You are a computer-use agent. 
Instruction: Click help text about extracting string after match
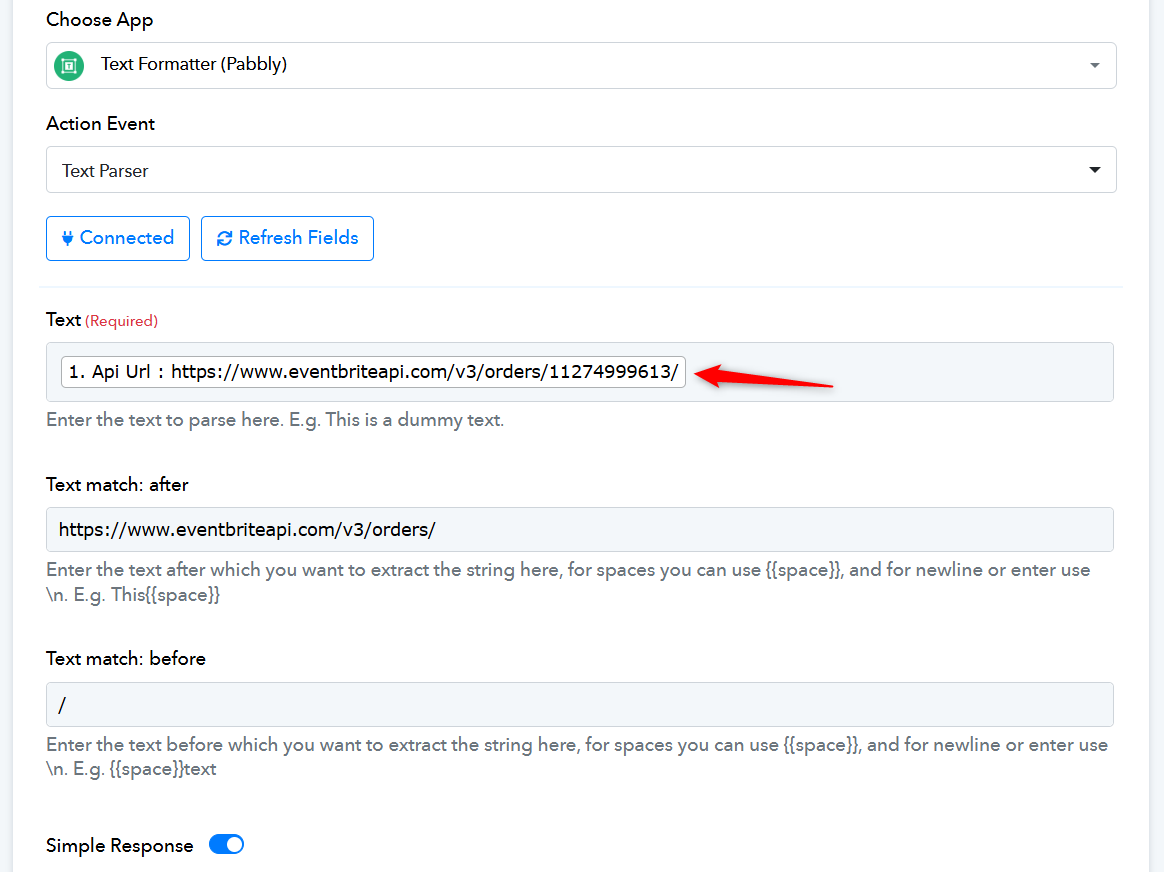pos(568,583)
